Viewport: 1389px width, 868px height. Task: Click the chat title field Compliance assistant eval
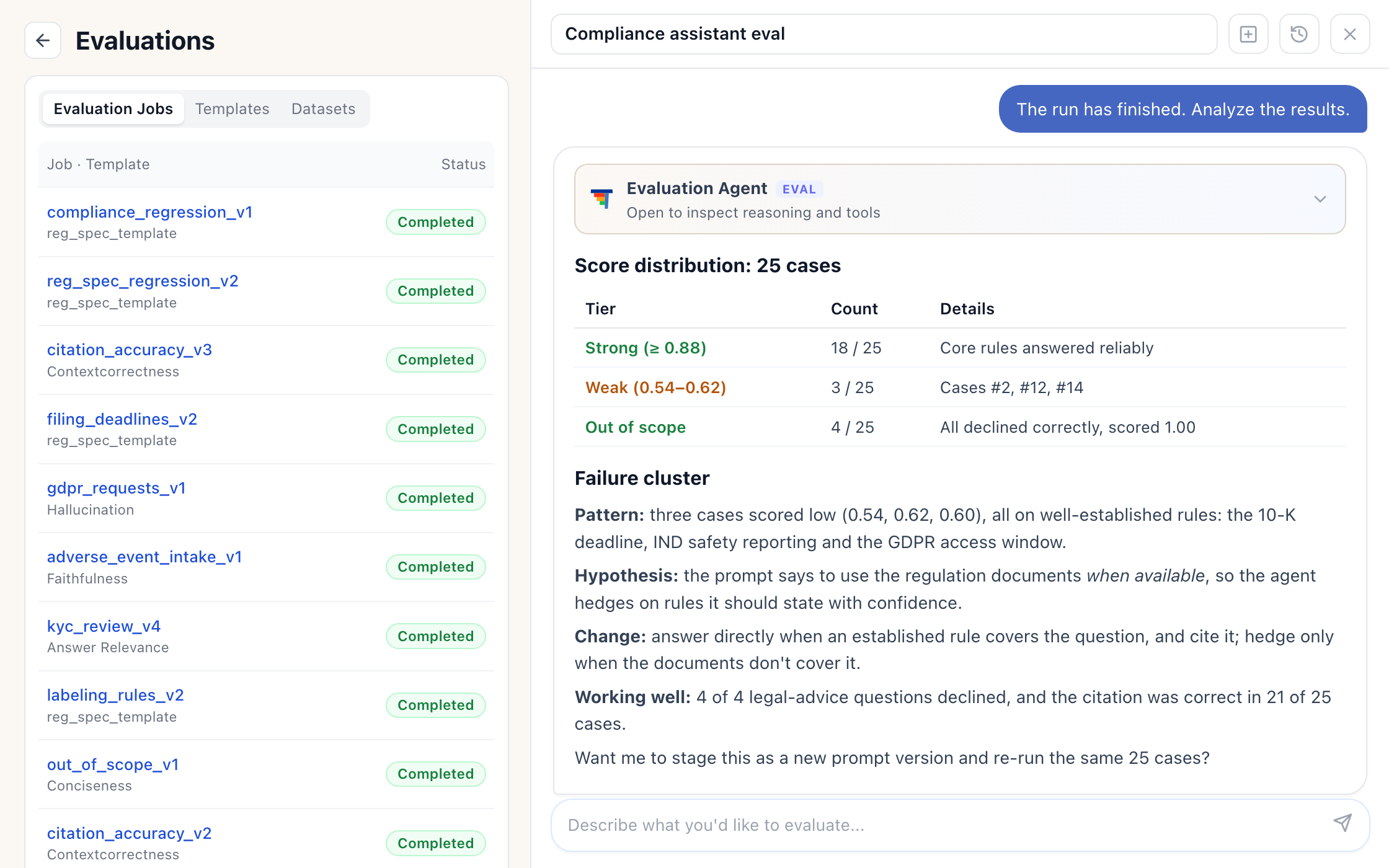pos(884,34)
